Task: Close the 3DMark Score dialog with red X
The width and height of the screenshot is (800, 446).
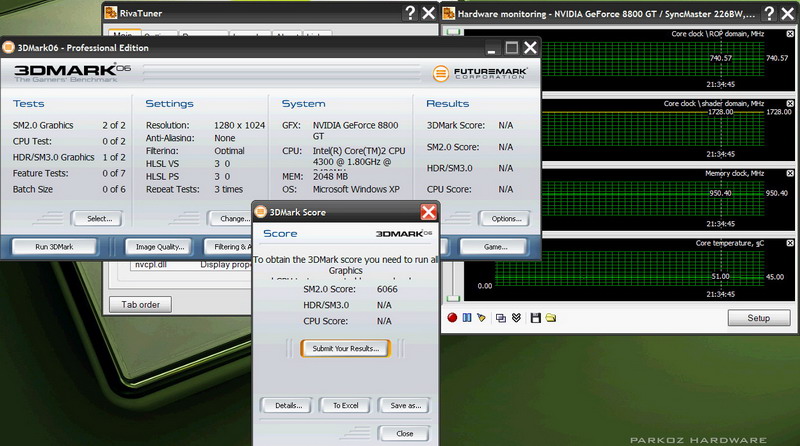Action: pos(428,212)
